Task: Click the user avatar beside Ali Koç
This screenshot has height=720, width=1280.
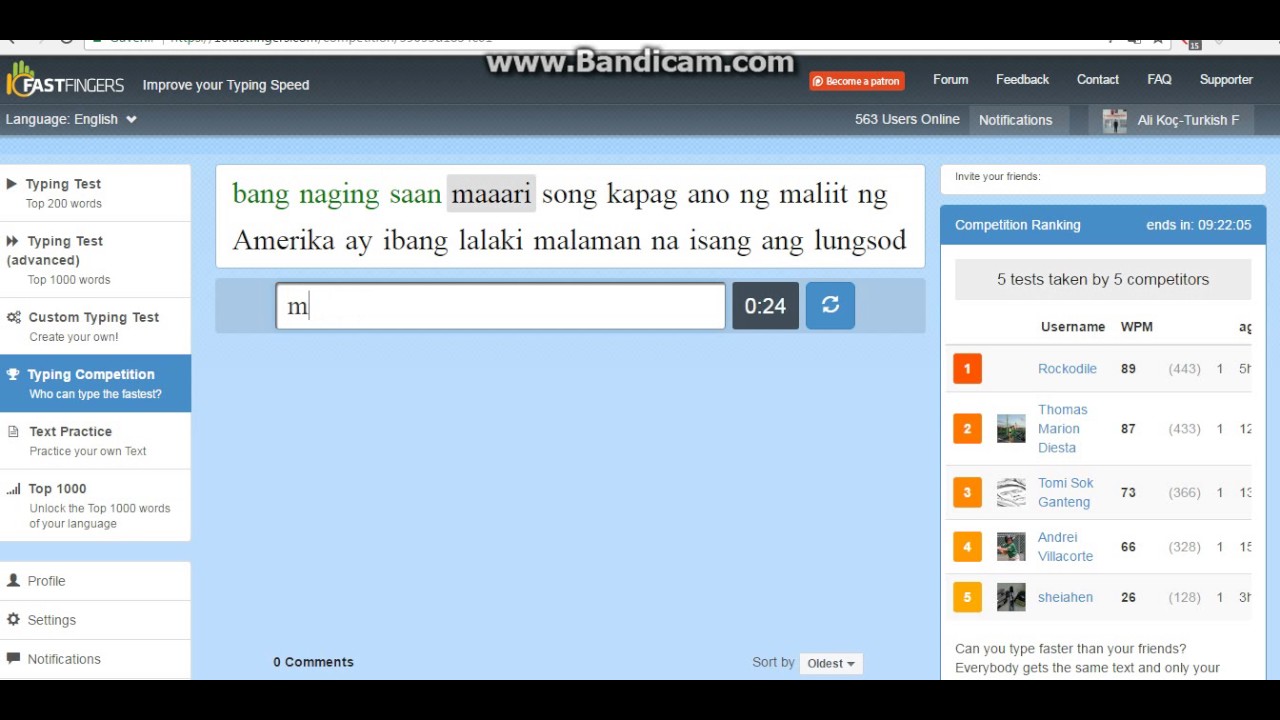Action: tap(1114, 121)
